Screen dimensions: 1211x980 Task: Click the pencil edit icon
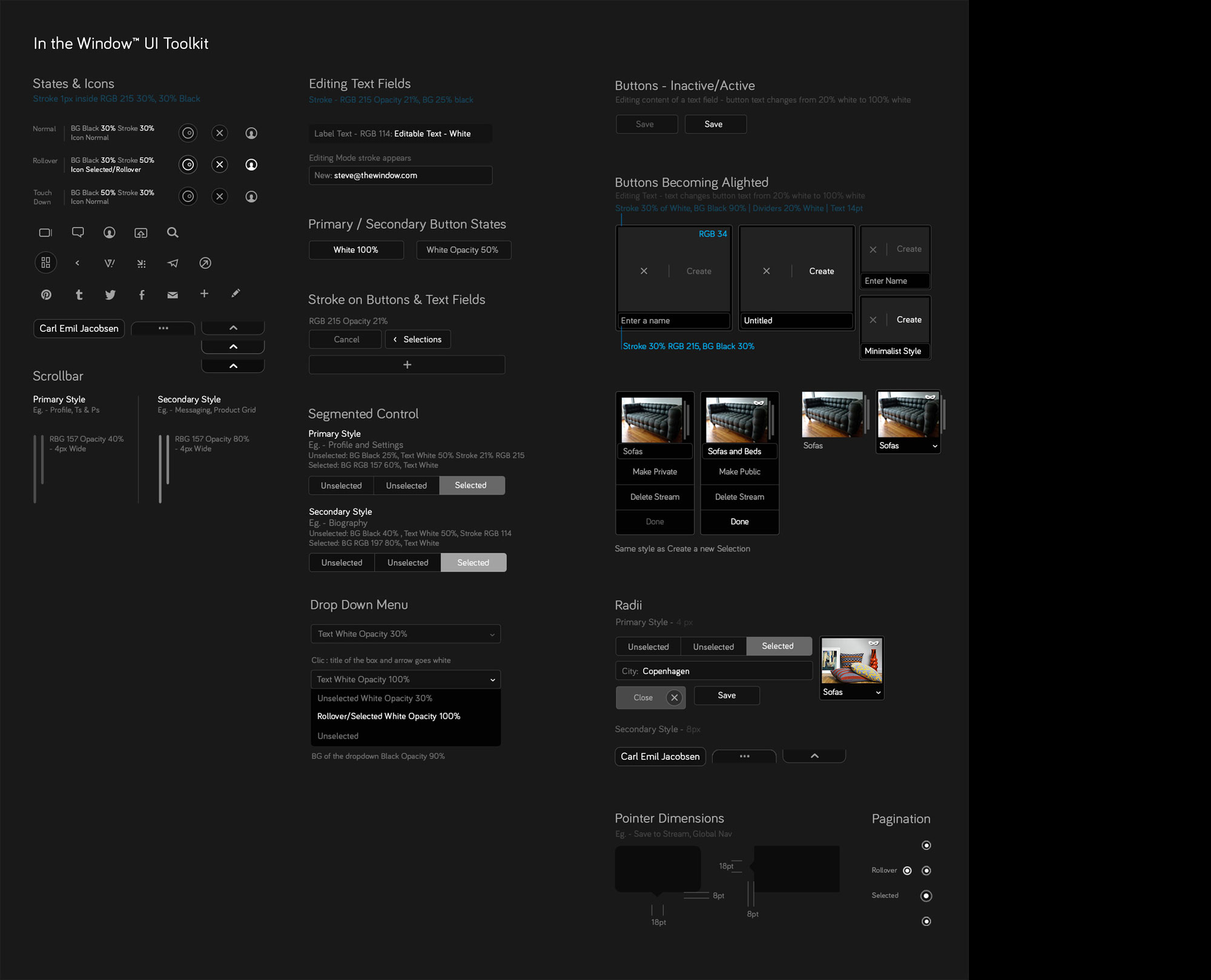point(236,294)
